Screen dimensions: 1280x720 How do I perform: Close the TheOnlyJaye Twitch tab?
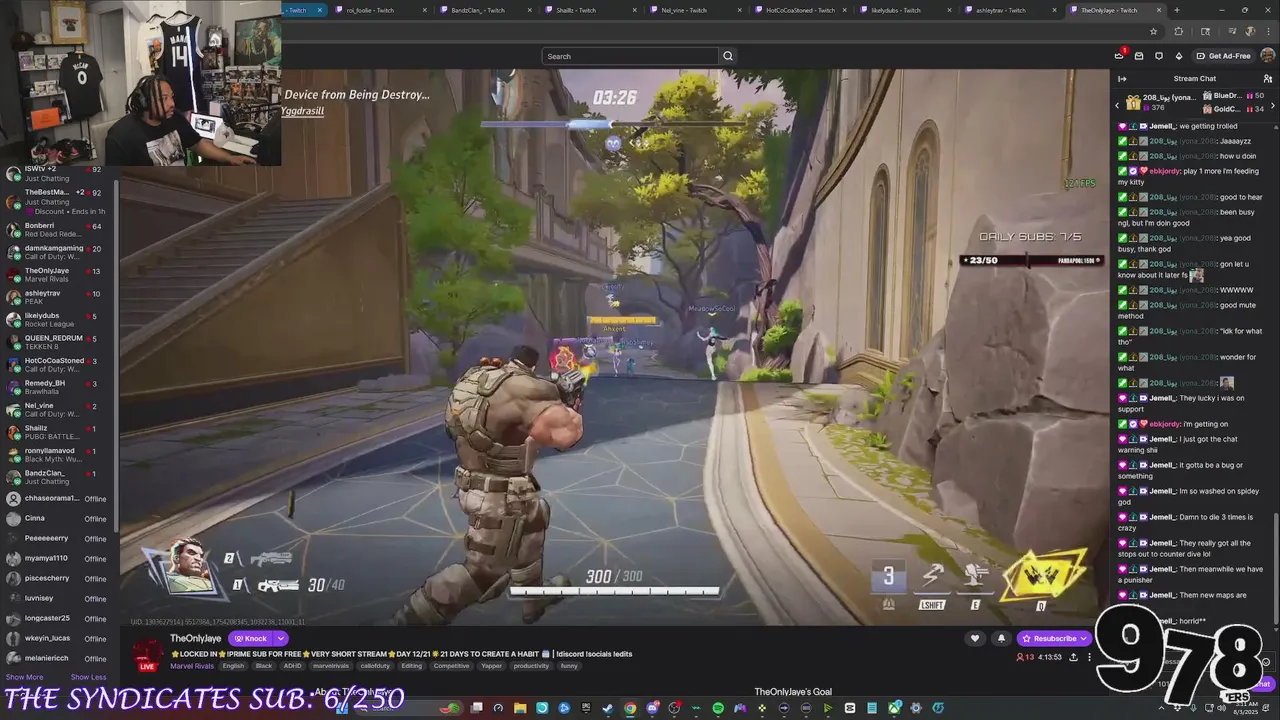pyautogui.click(x=1159, y=10)
